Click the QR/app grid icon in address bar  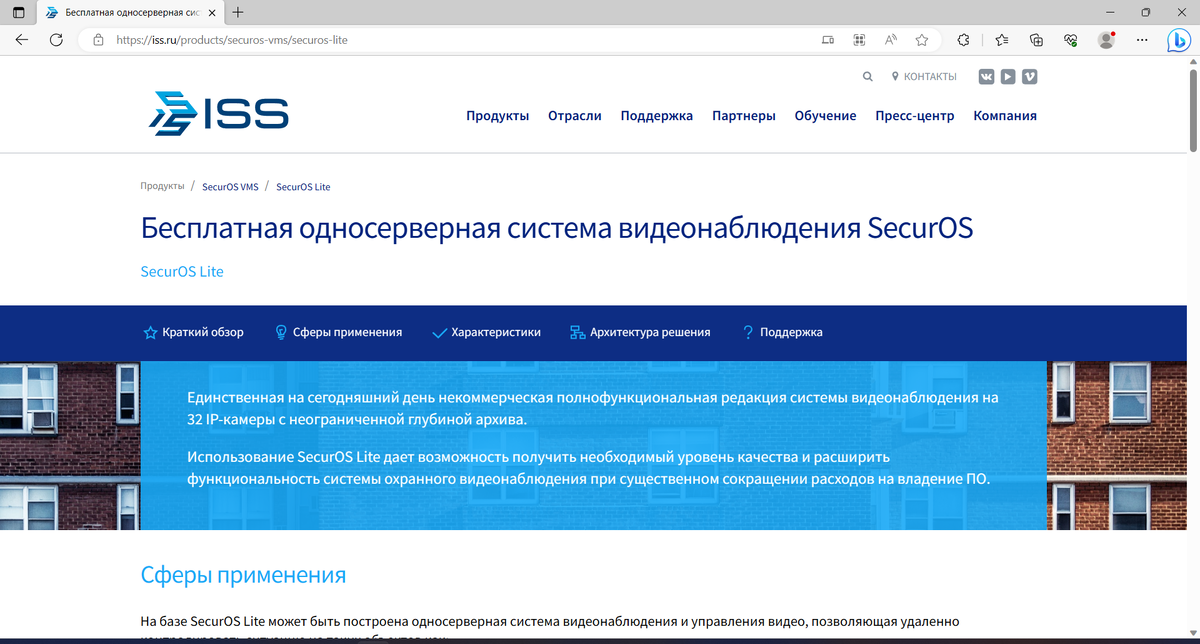point(859,40)
